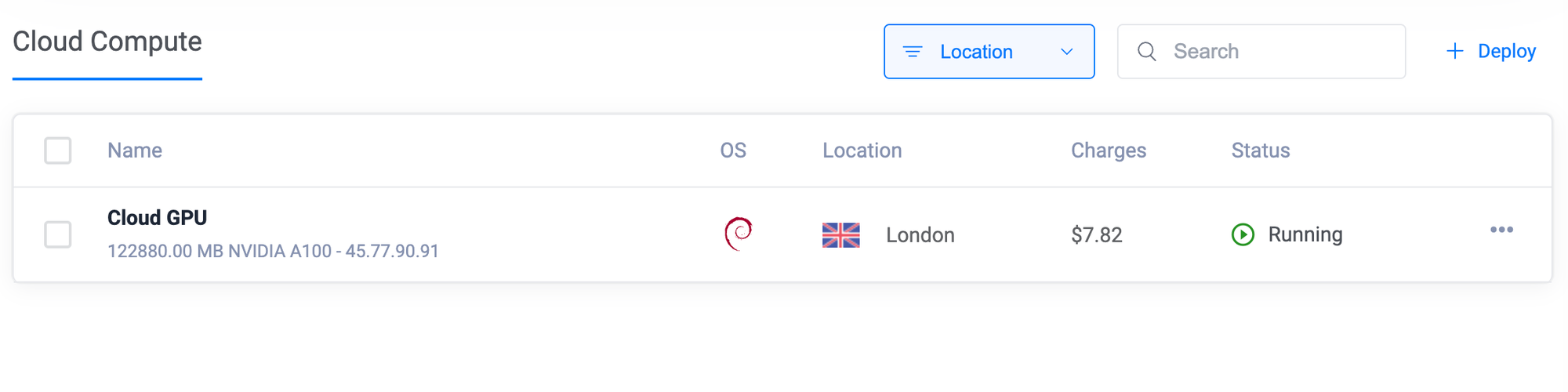The image size is (1568, 392).
Task: Sort by the Name column header
Action: pos(135,151)
